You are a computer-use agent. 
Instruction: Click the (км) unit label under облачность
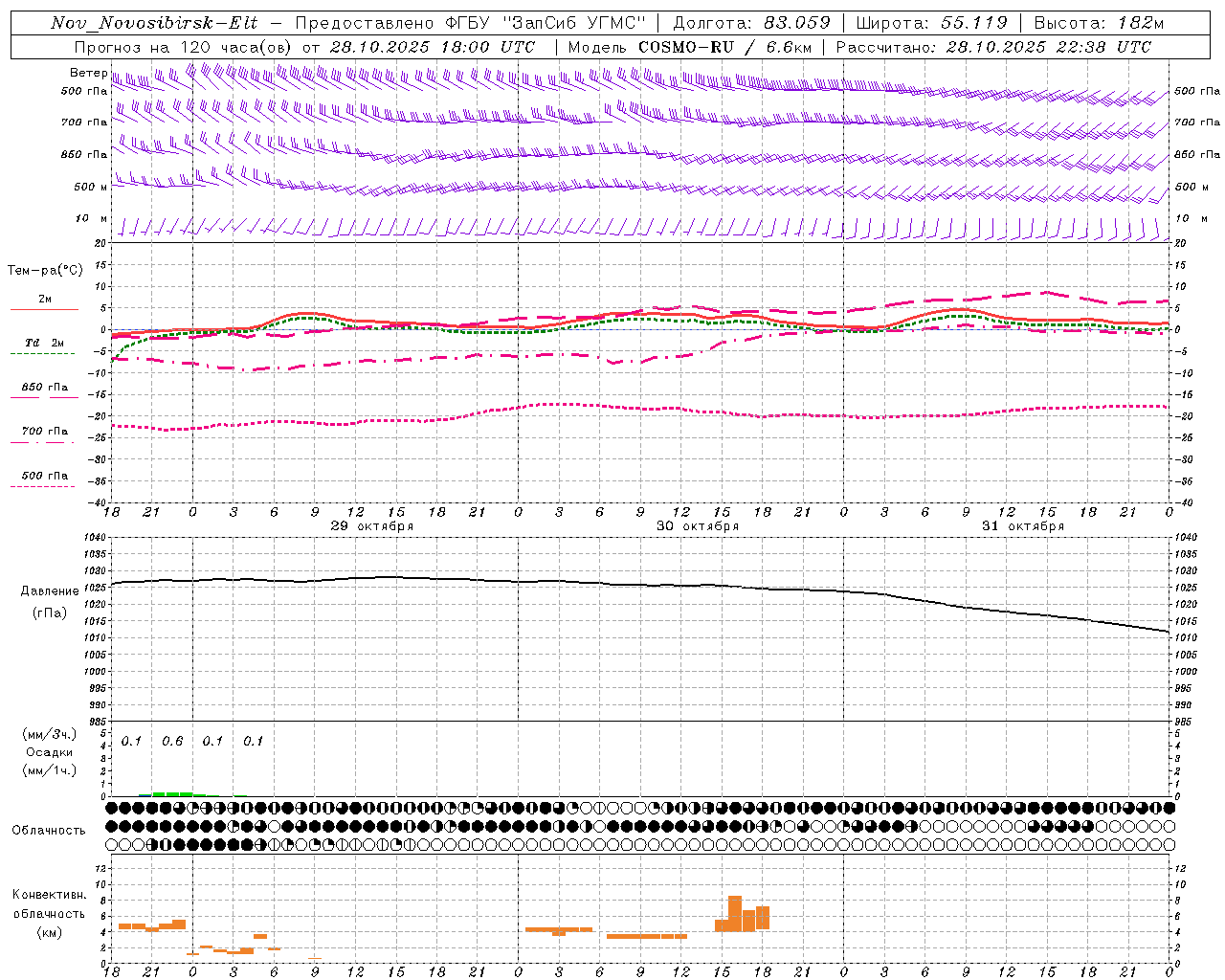tap(50, 932)
